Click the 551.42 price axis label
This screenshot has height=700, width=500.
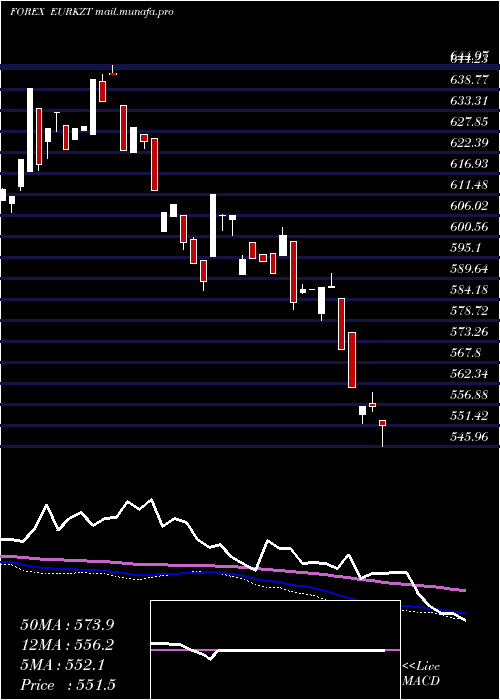(x=468, y=416)
